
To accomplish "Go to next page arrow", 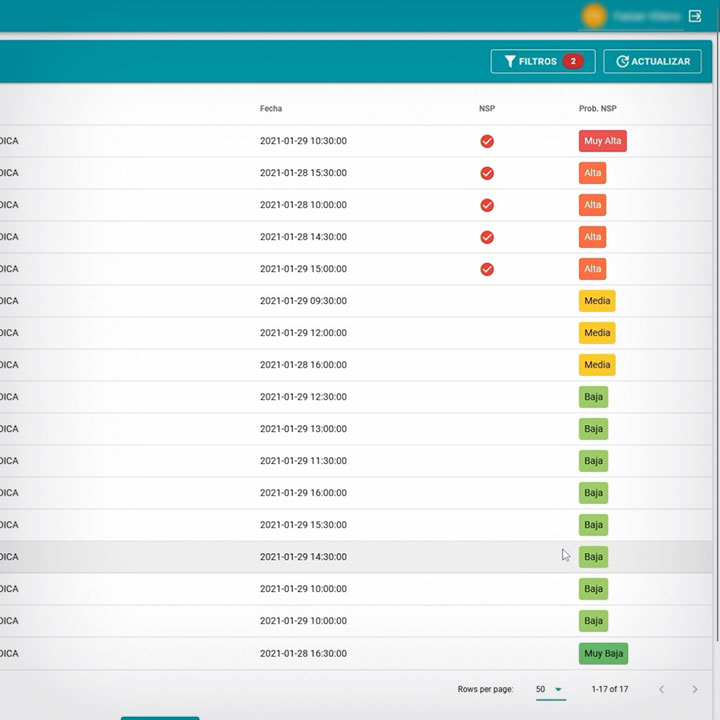I will coord(694,689).
